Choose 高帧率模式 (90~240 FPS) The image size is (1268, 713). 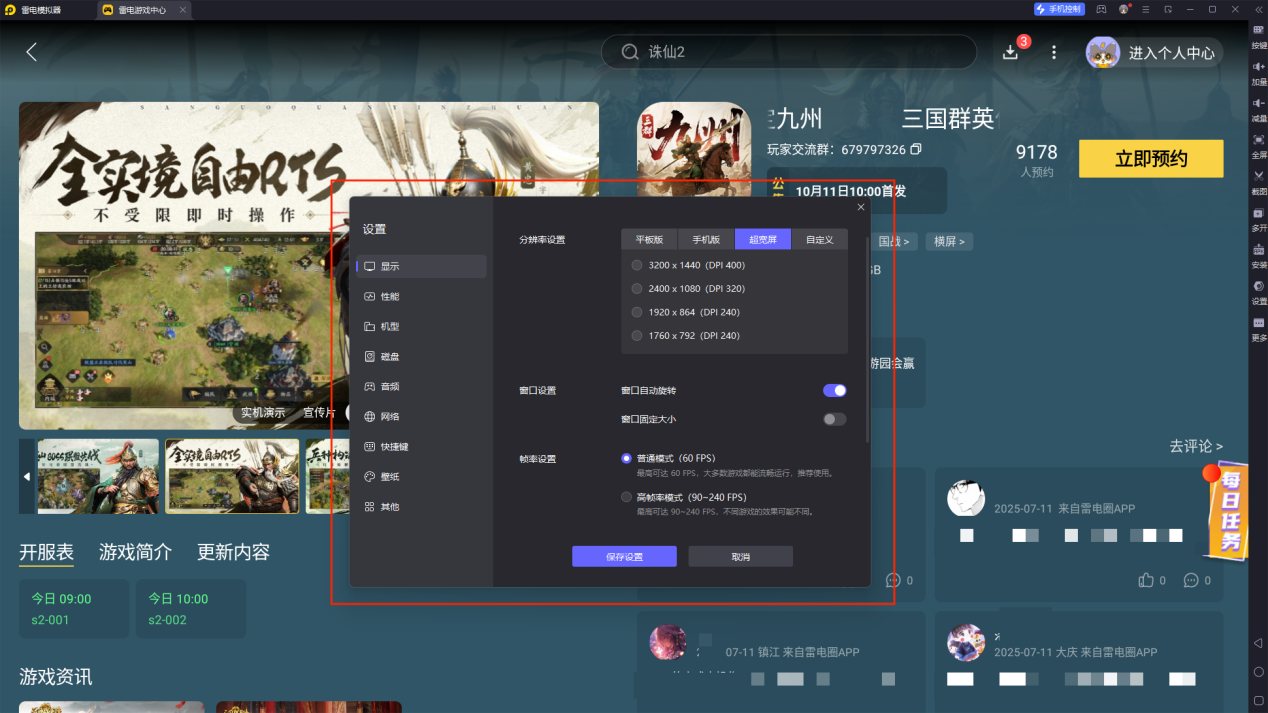coord(627,497)
